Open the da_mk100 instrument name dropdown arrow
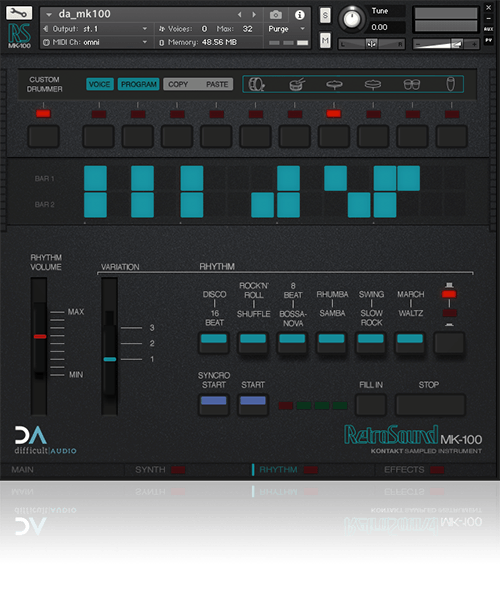This screenshot has height=589, width=500. [49, 15]
